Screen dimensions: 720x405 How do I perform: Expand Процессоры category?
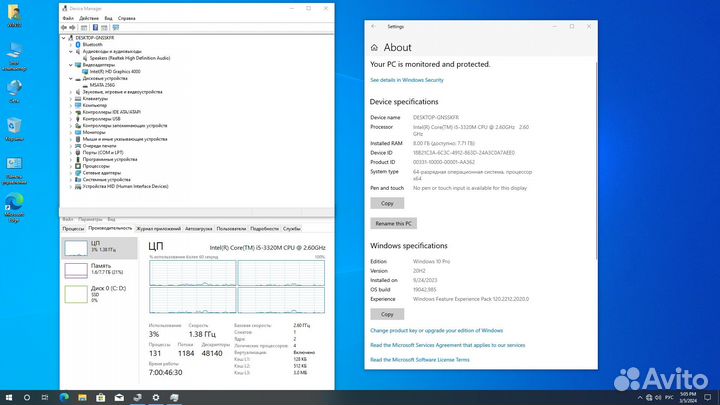point(71,166)
